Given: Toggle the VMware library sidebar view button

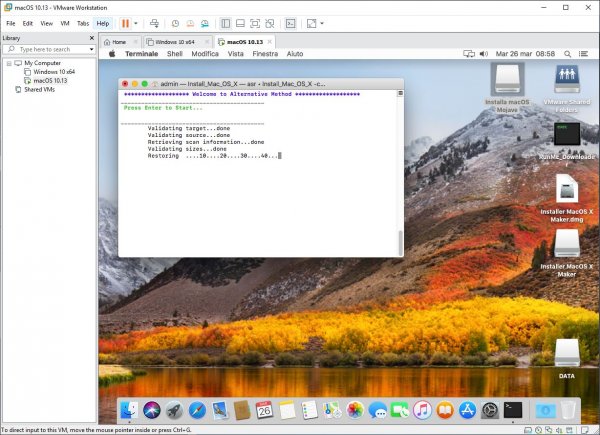Looking at the screenshot, I should tap(225, 23).
